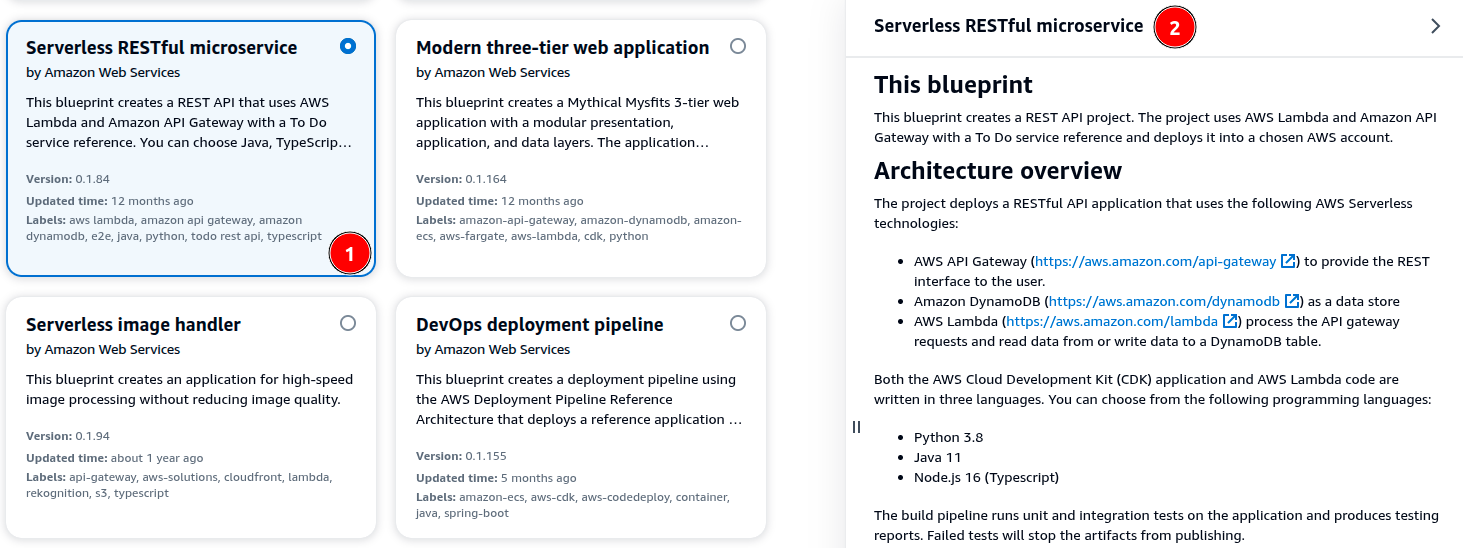1463x548 pixels.
Task: Open the https://aws.amazon.com/api-gateway link
Action: (1156, 261)
